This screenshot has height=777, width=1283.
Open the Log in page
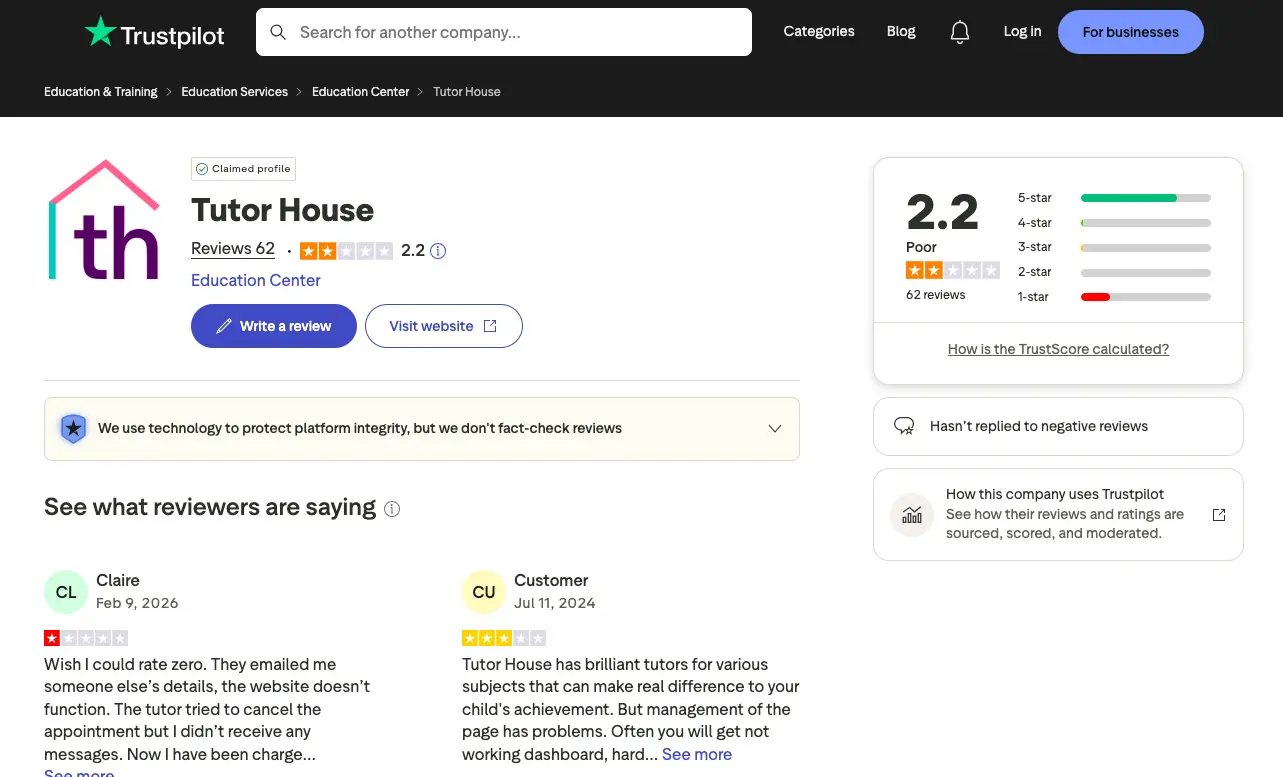coord(1021,31)
